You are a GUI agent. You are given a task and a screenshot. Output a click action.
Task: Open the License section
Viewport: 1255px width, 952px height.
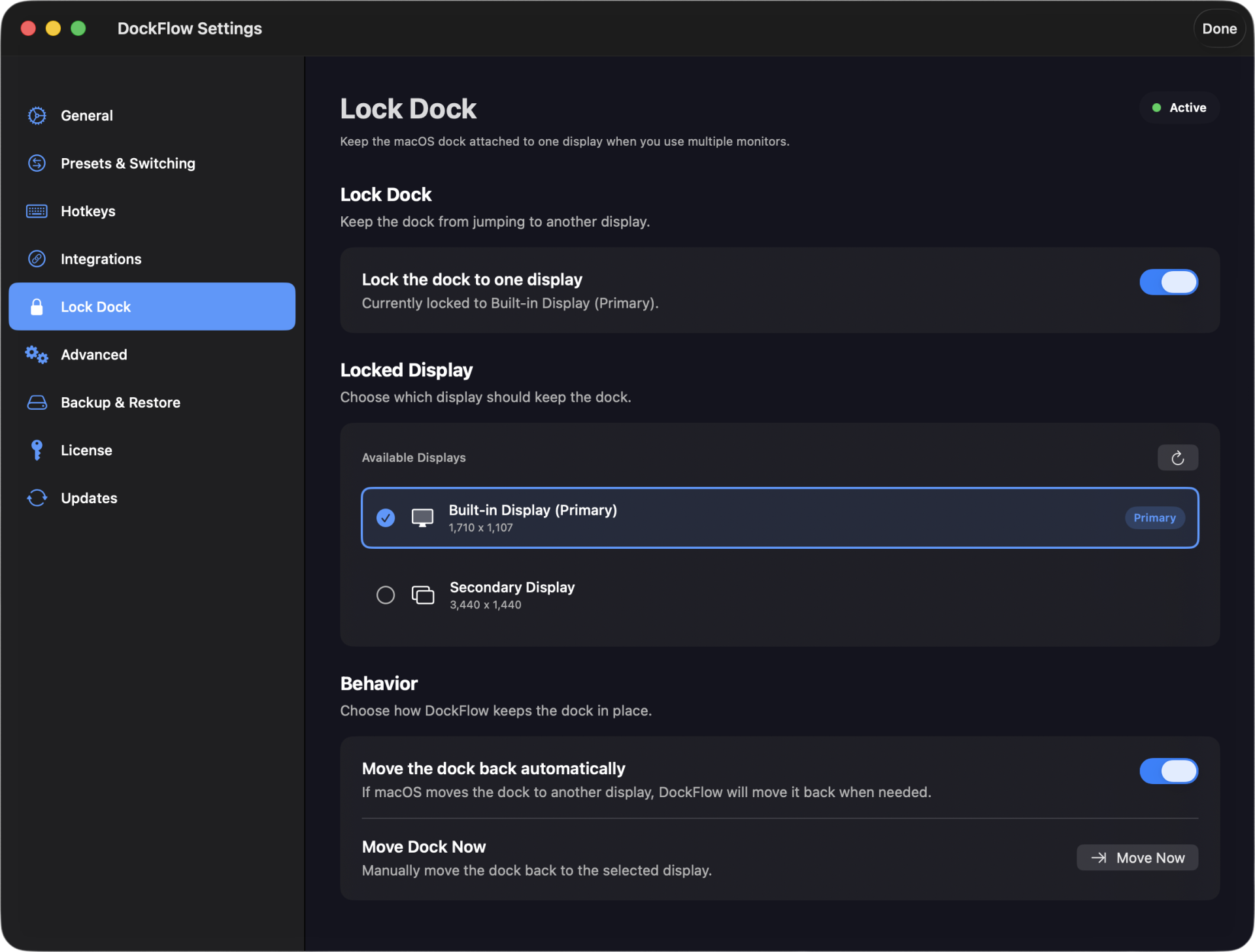(152, 450)
